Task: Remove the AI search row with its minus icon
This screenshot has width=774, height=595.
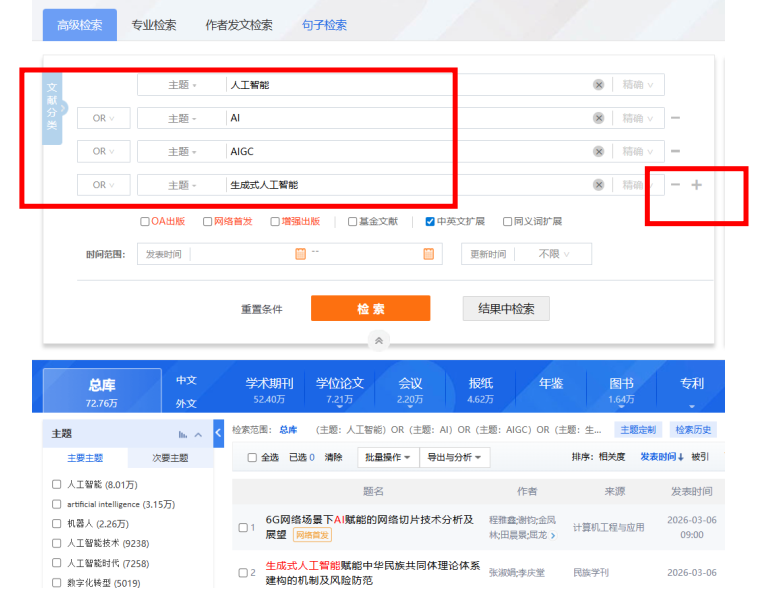Action: 676,118
